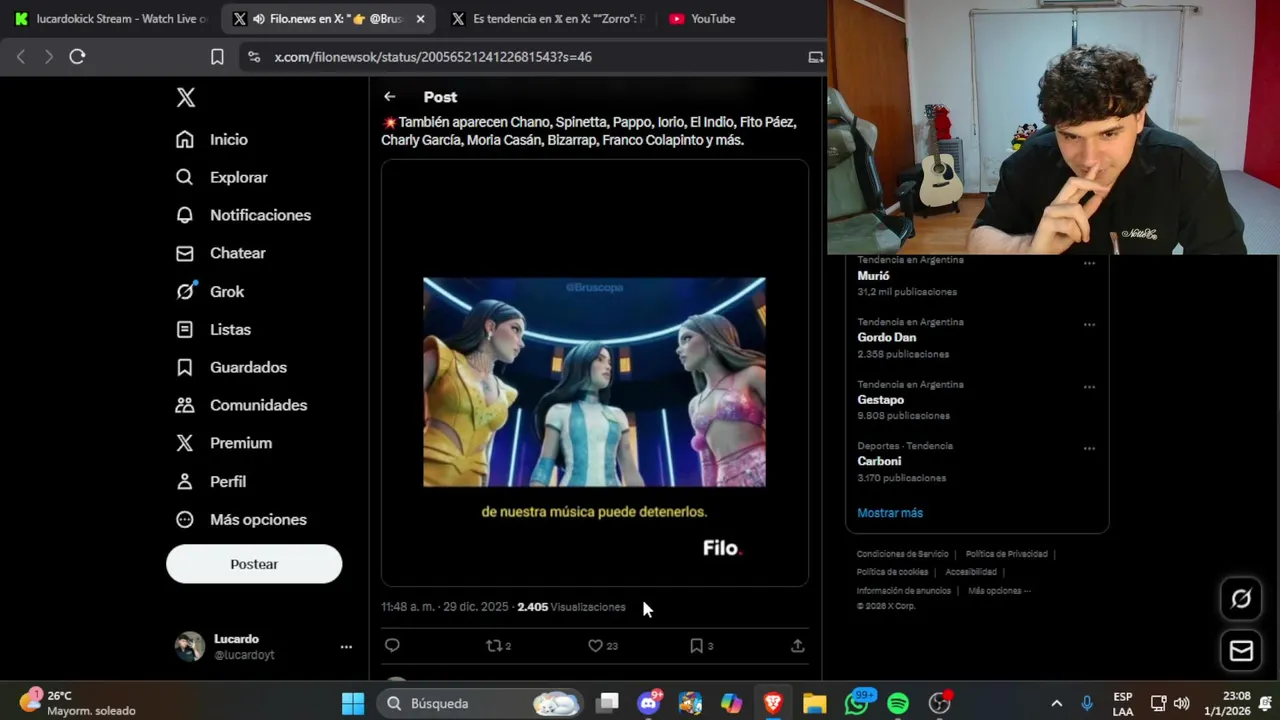The width and height of the screenshot is (1280, 720).
Task: Reload the page
Action: pyautogui.click(x=77, y=57)
